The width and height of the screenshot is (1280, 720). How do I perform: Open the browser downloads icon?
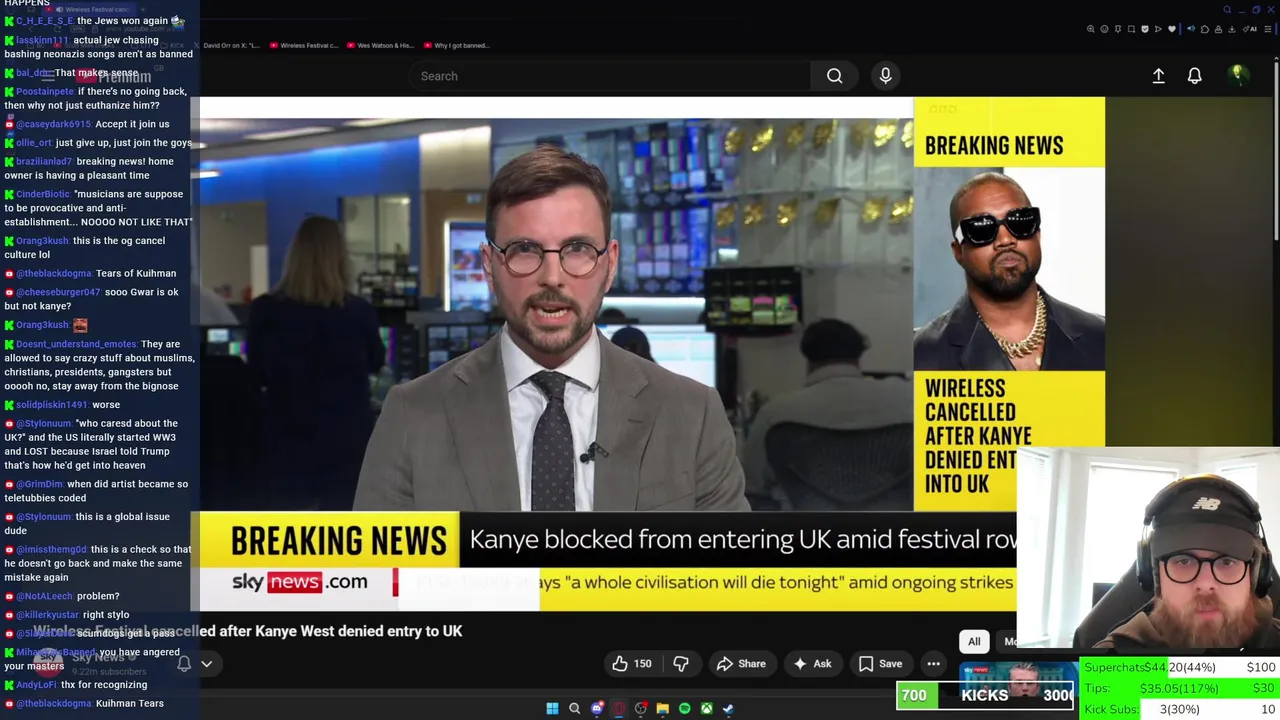pos(1232,29)
